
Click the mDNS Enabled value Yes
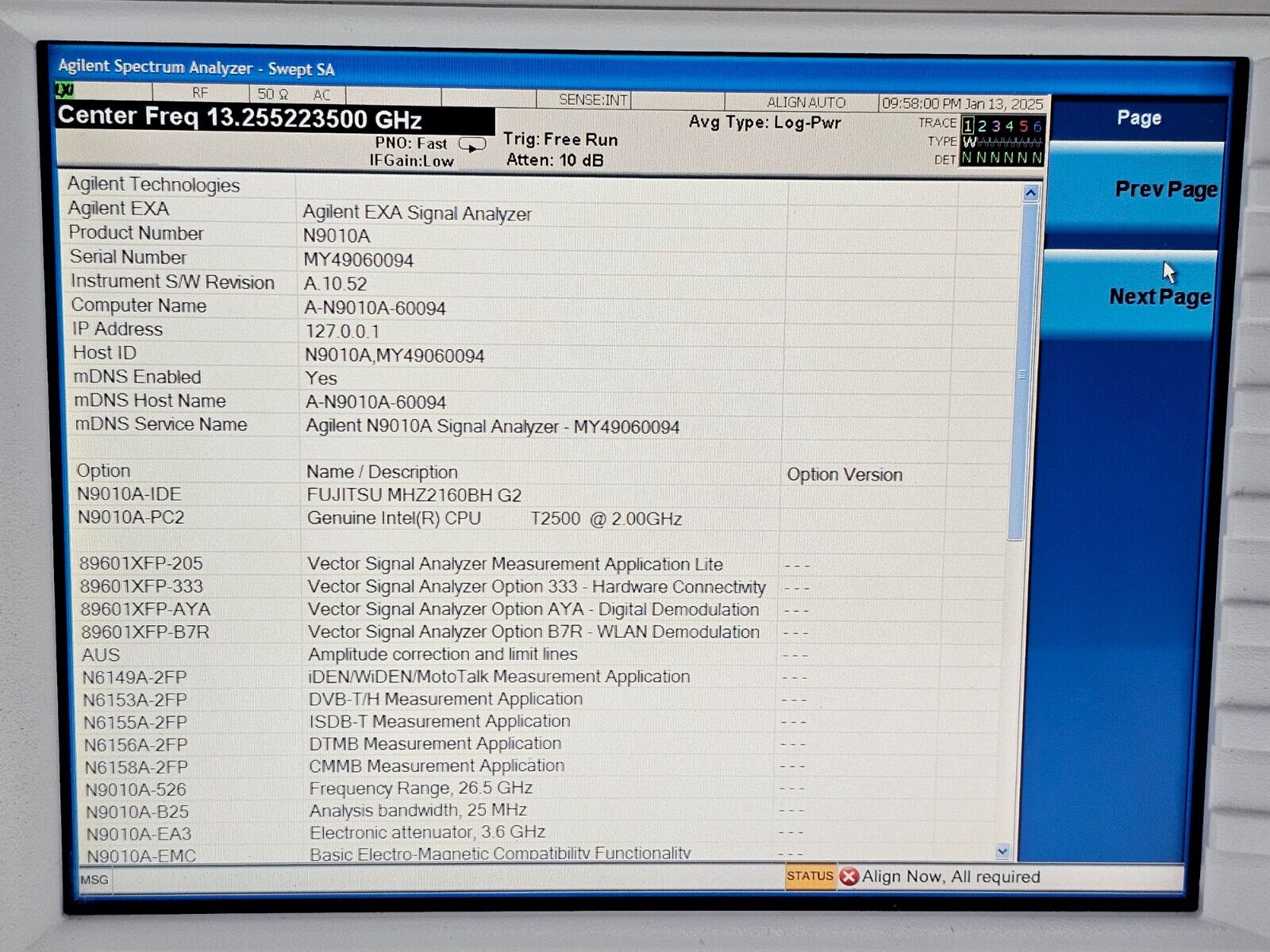coord(321,378)
